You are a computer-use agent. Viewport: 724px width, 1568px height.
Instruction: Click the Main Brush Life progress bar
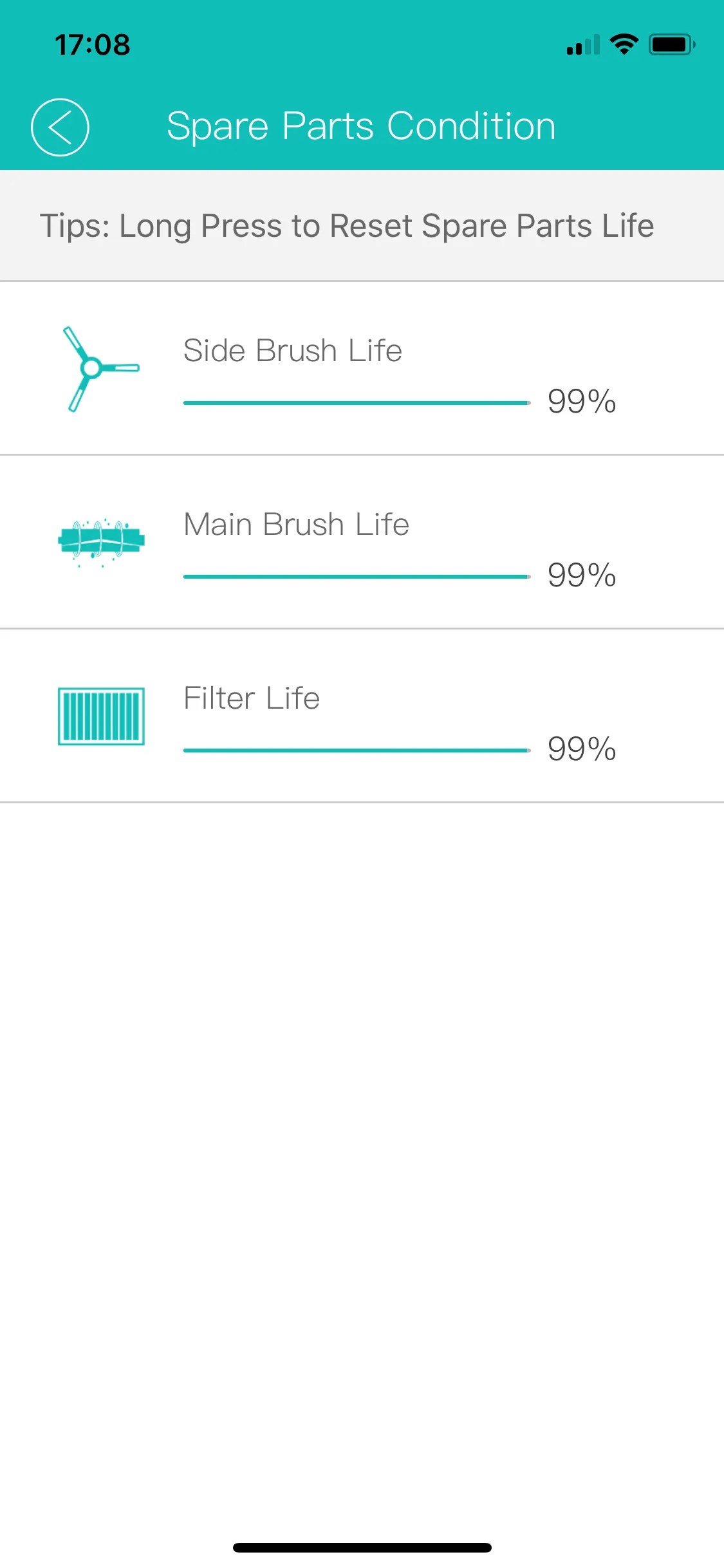click(x=357, y=577)
